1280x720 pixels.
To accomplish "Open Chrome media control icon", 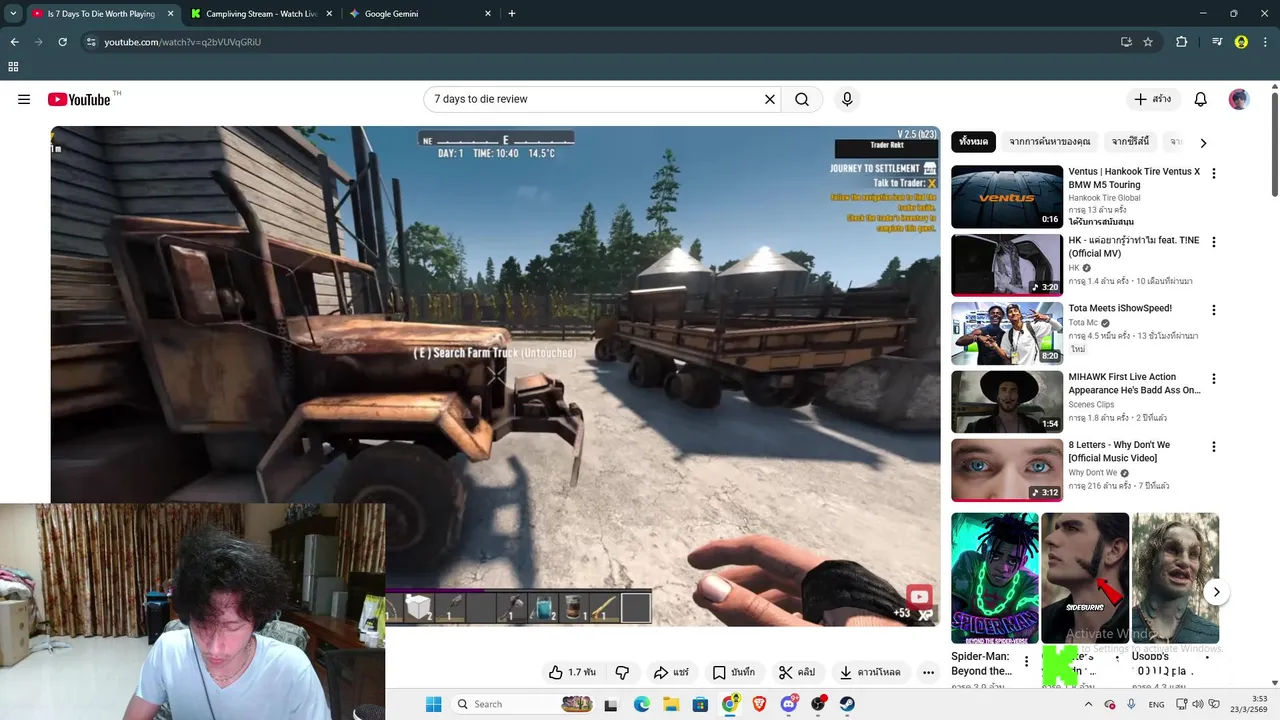I will pos(1217,42).
